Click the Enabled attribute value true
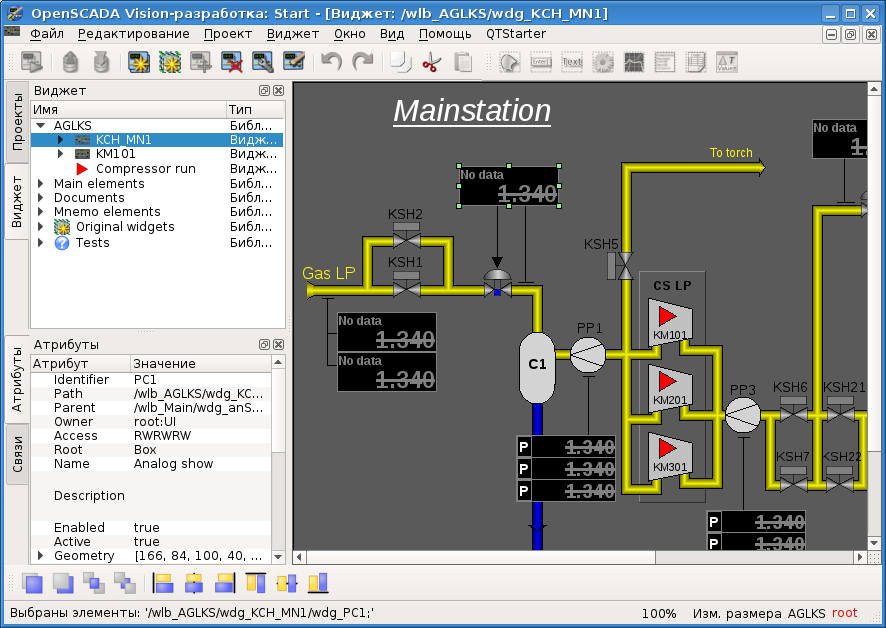This screenshot has height=628, width=886. [147, 528]
